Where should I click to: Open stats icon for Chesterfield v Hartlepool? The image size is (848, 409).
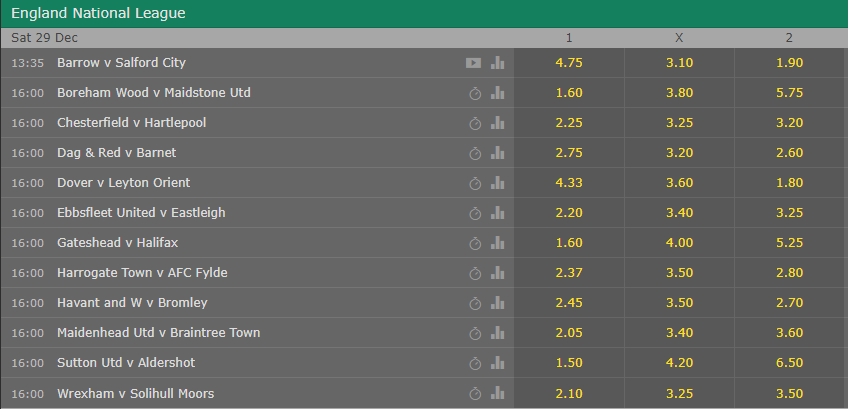[x=498, y=123]
